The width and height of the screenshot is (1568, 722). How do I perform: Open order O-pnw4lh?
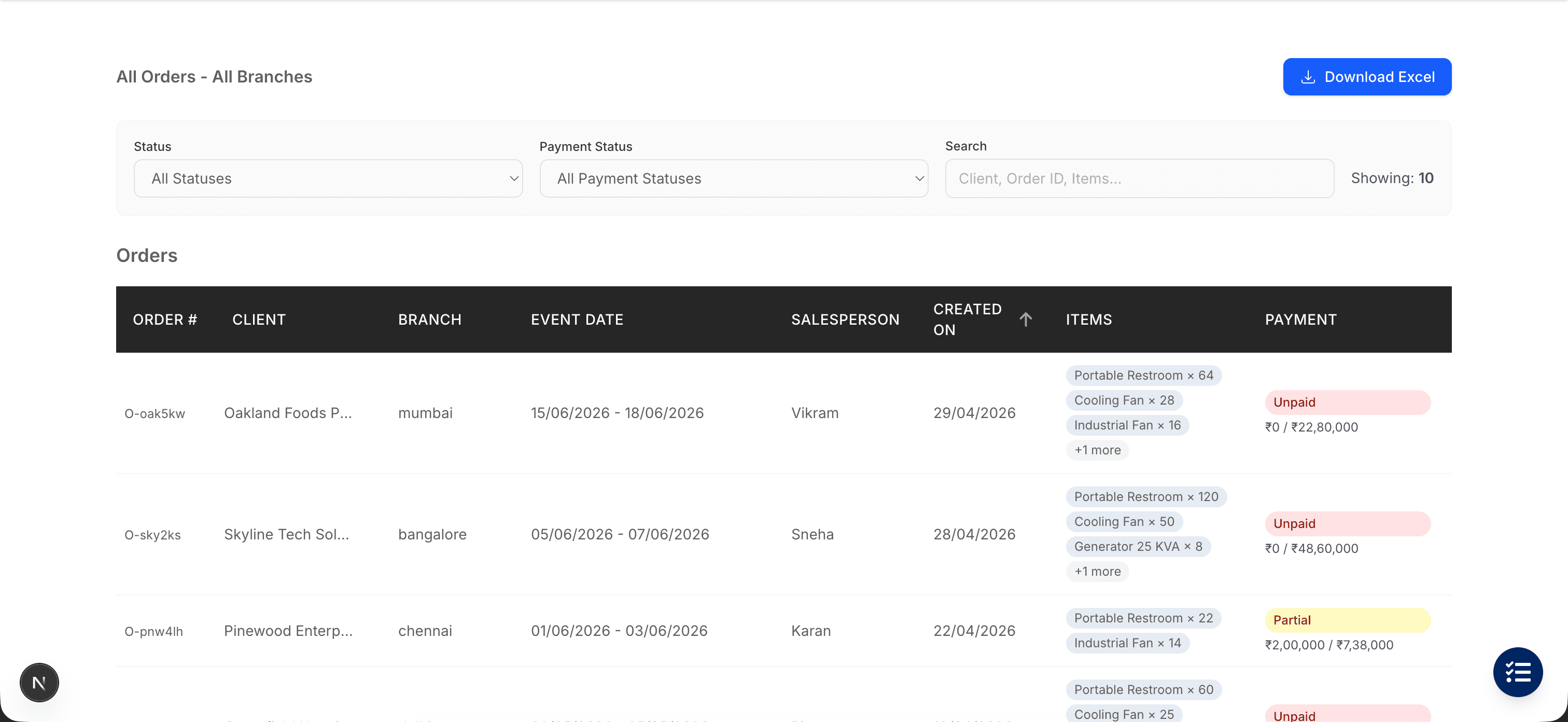point(153,632)
